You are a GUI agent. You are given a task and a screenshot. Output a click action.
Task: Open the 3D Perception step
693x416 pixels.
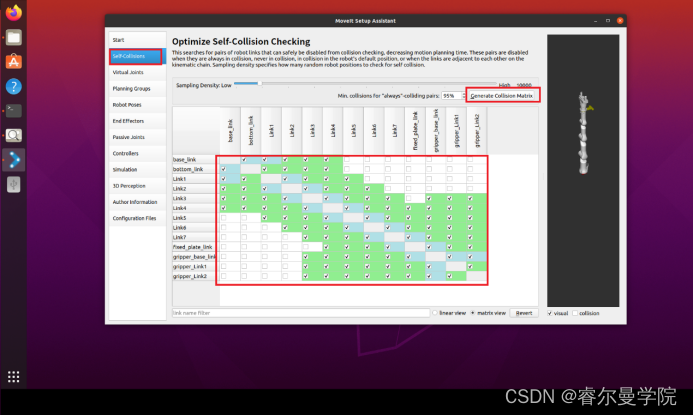pos(137,186)
